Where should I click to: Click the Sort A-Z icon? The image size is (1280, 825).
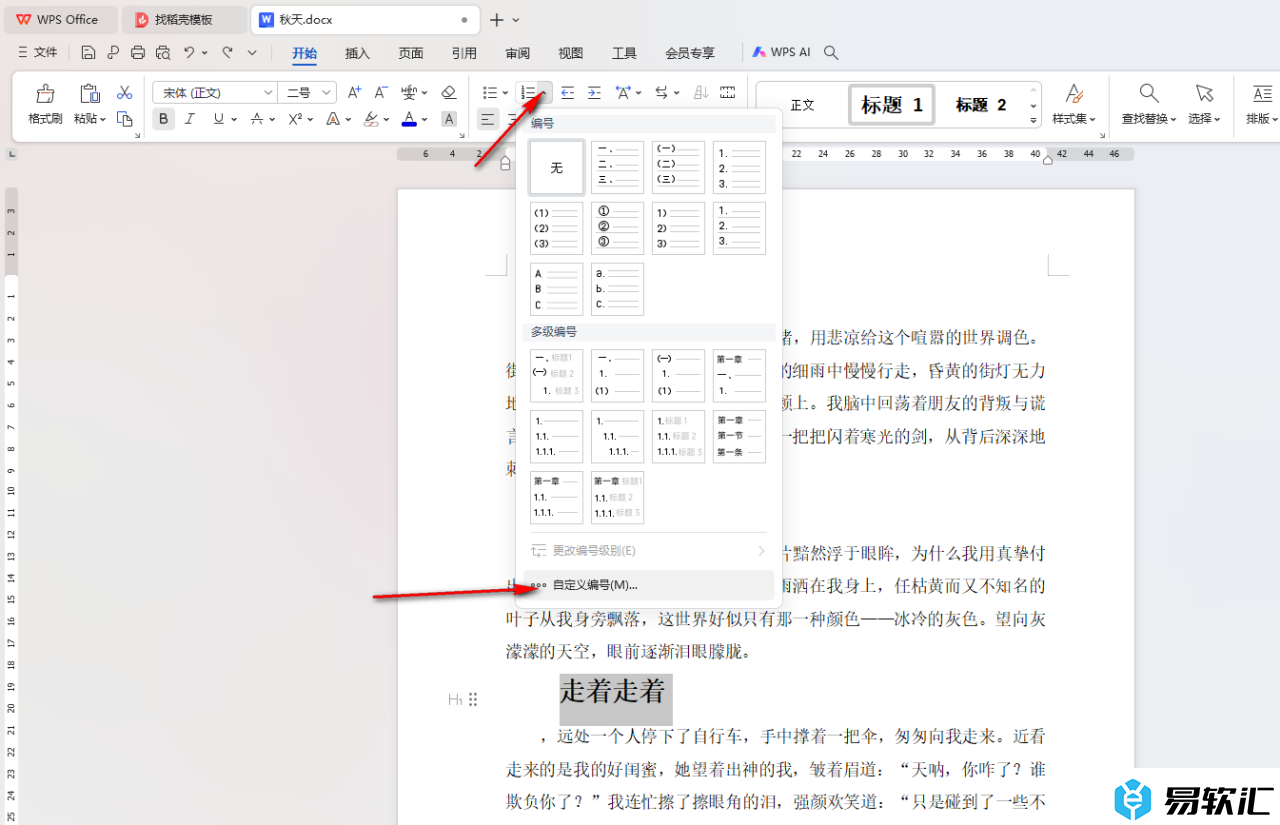point(701,92)
